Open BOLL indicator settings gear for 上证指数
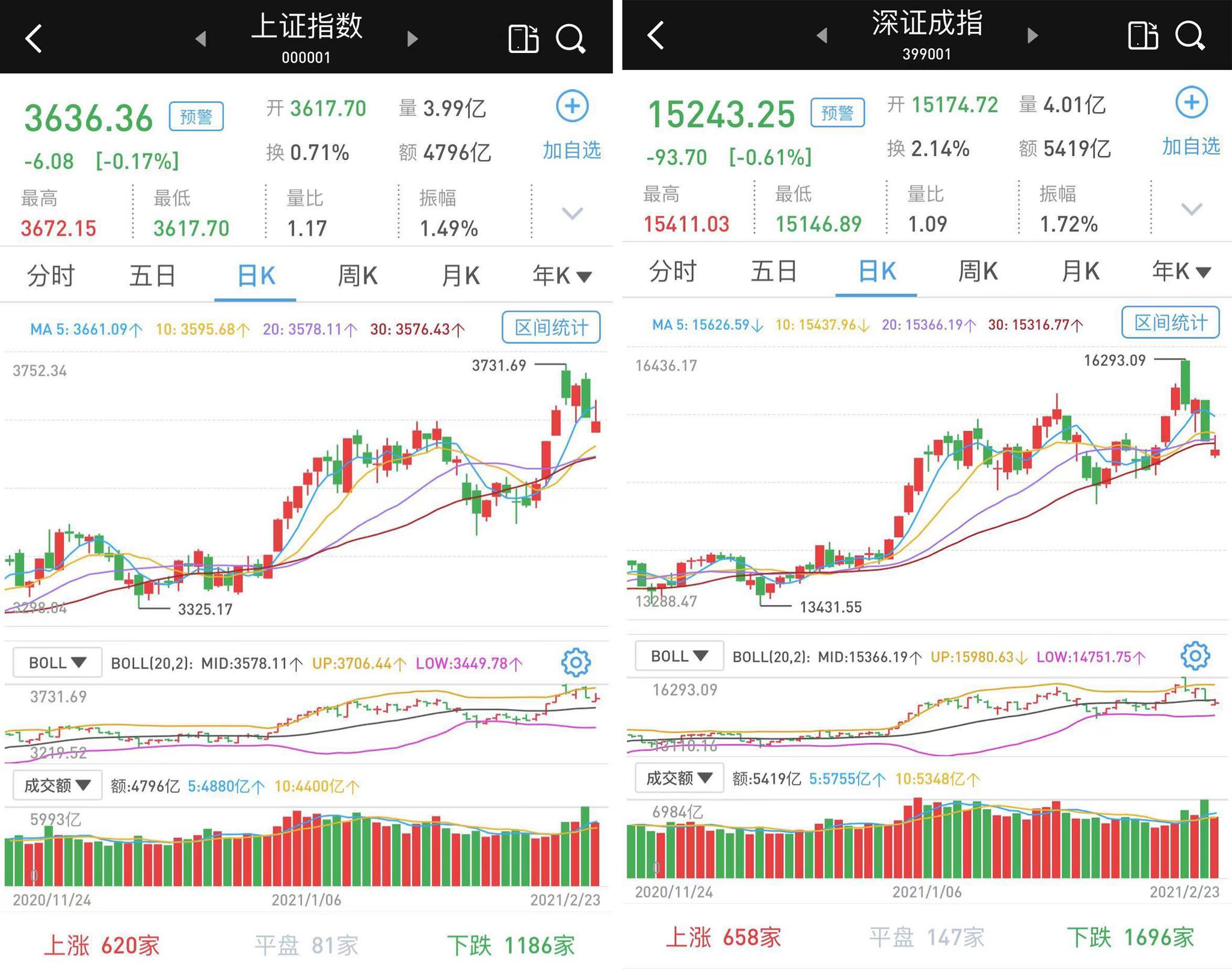Screen dimensions: 1232x969 coord(576,663)
